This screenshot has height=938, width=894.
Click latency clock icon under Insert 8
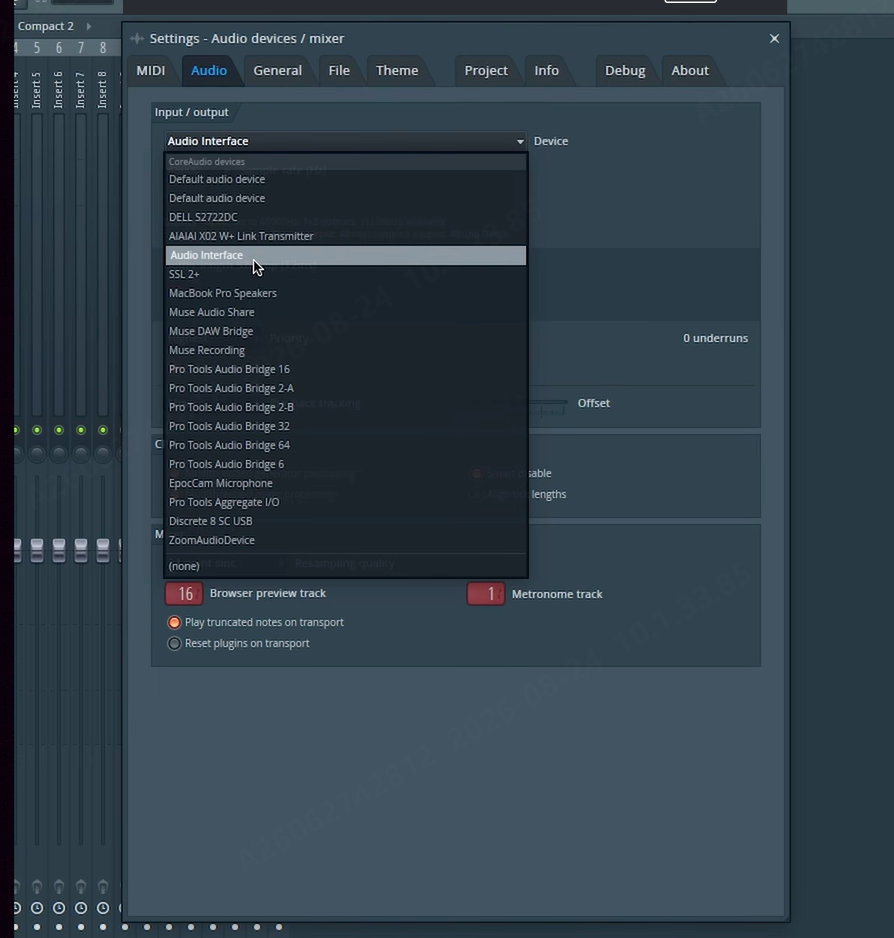[x=103, y=908]
